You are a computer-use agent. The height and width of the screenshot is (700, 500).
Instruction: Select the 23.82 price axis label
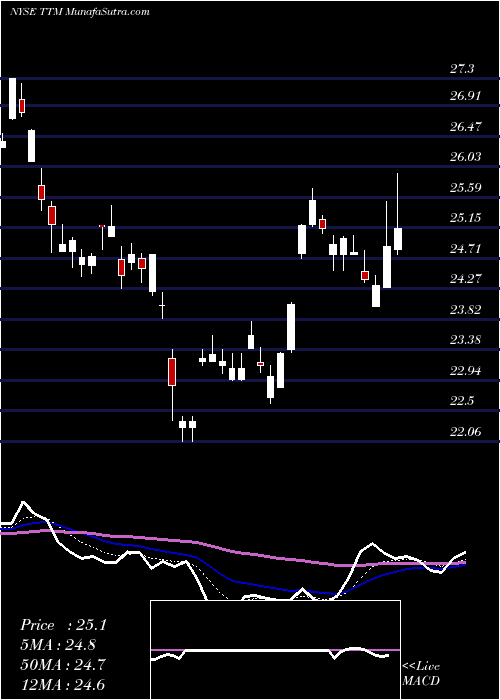(465, 309)
